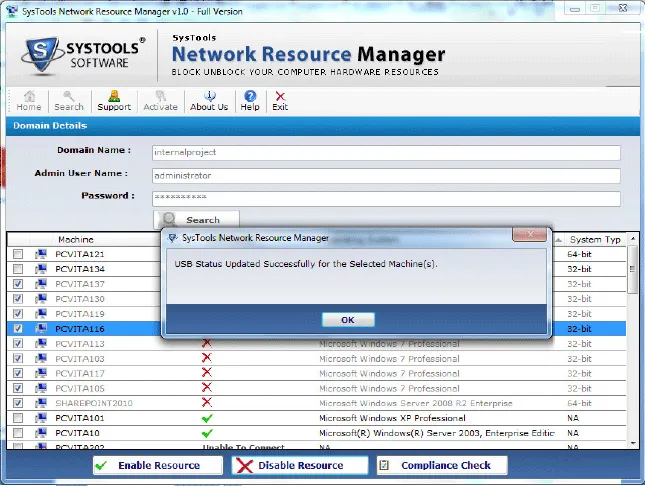Screen dimensions: 645x486
Task: Click green check status for PCVITA101
Action: tap(207, 418)
